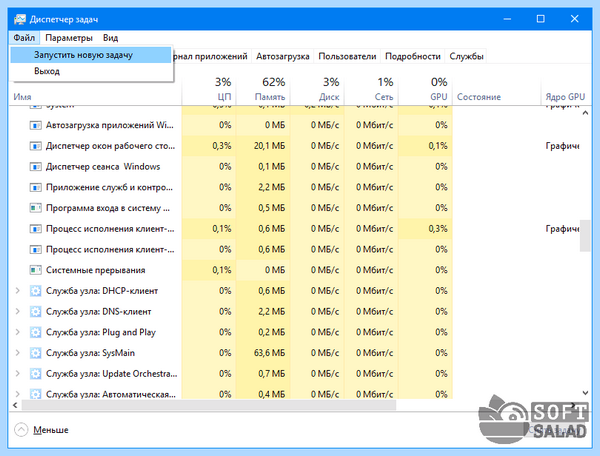600x456 pixels.
Task: Click gear icon of SysMain service
Action: coord(36,353)
